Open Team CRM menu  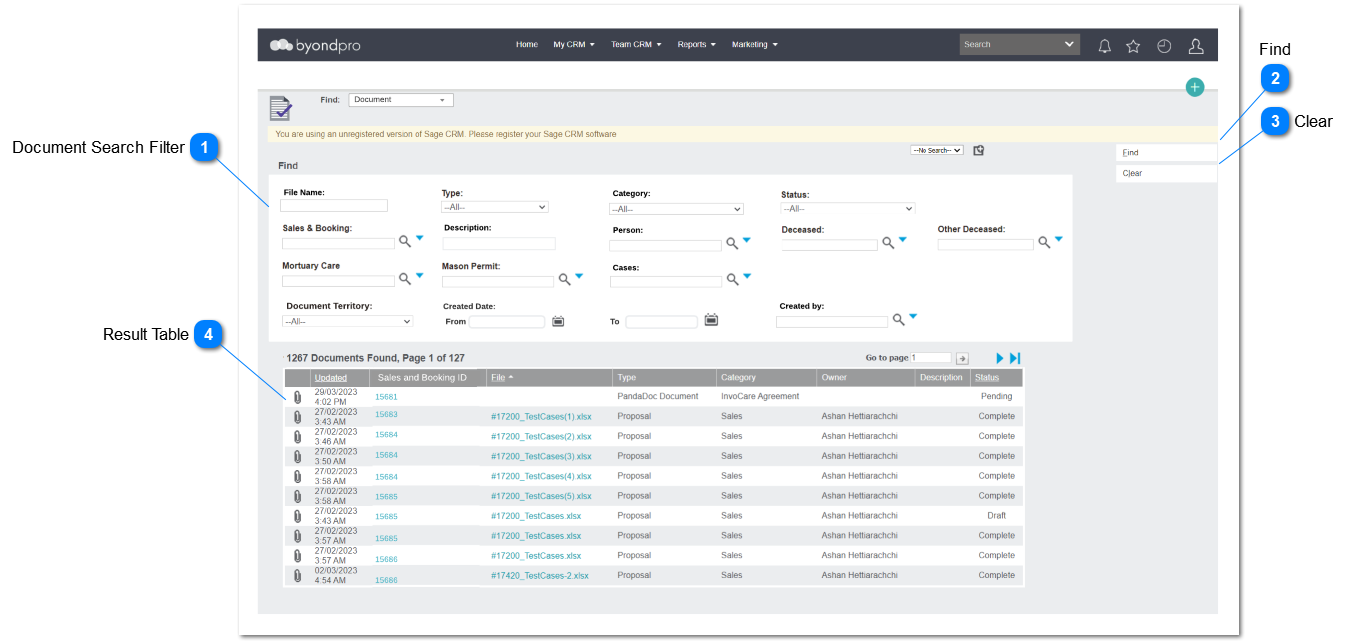(636, 45)
